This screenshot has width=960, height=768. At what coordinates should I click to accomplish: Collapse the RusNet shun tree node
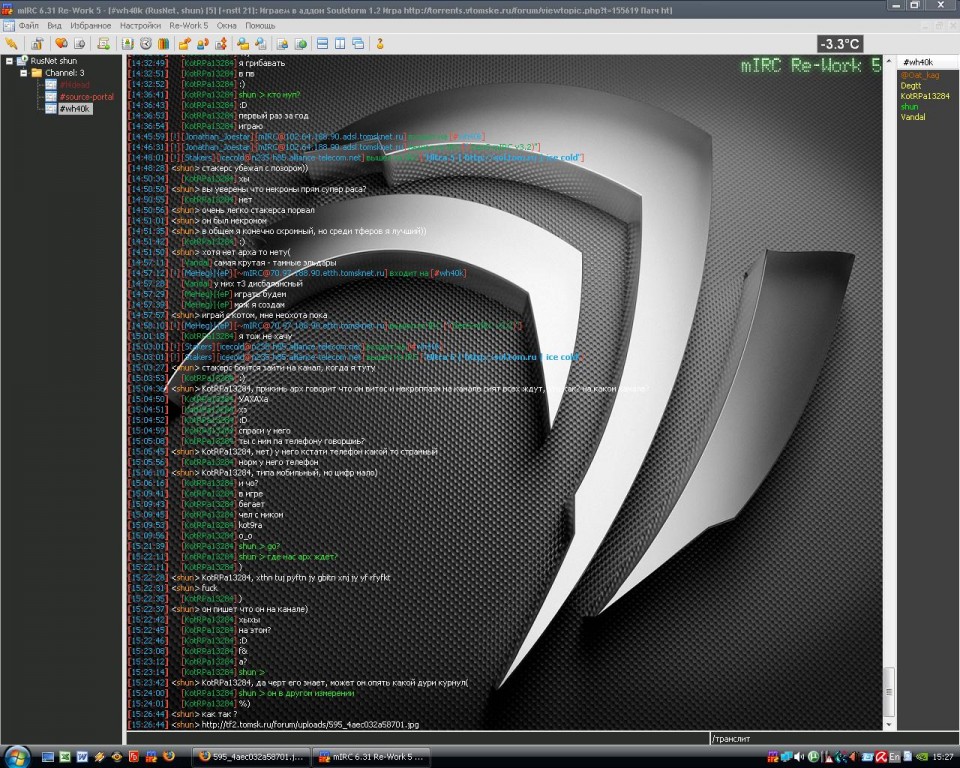coord(9,61)
